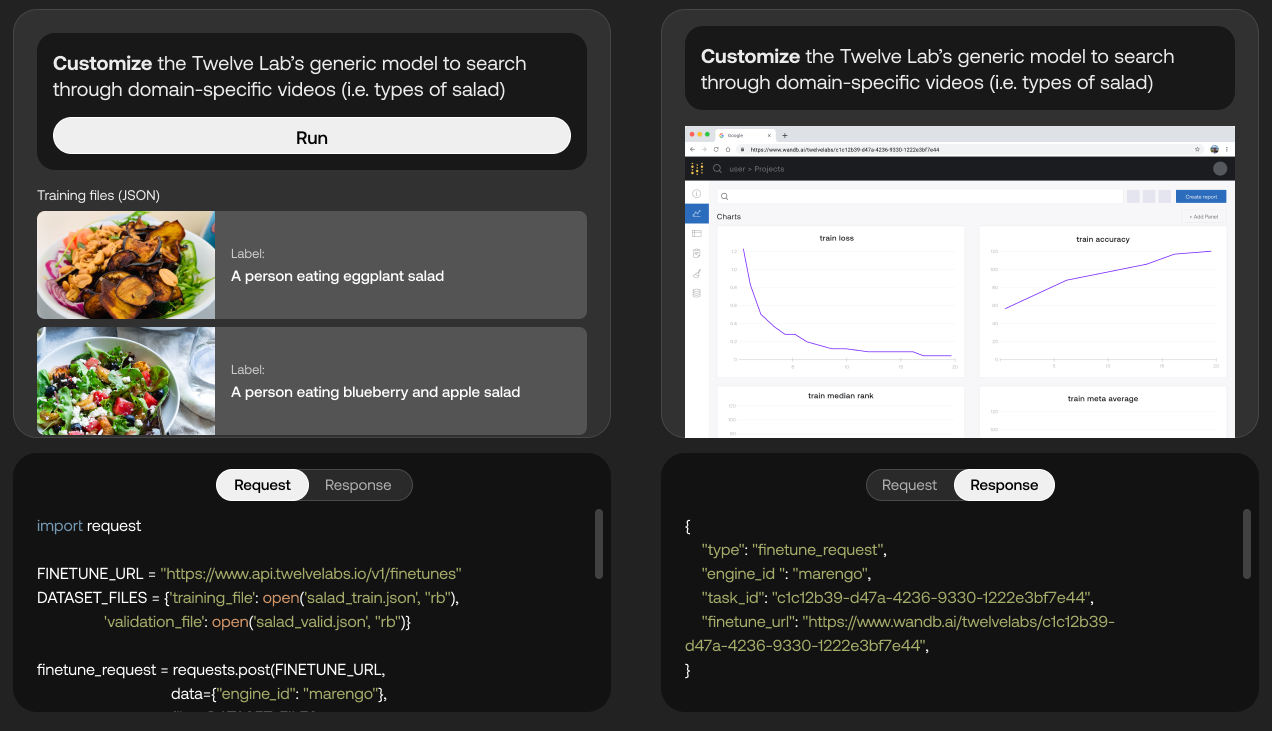This screenshot has width=1272, height=731.
Task: Switch to Response tab in left panel
Action: pos(358,485)
